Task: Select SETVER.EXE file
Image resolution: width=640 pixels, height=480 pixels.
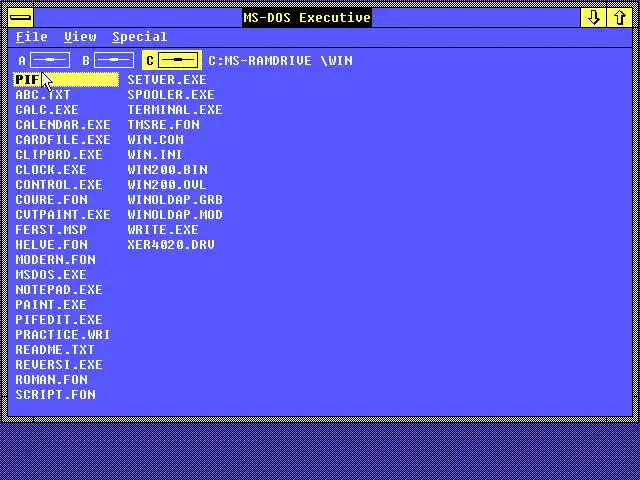Action: tap(167, 80)
